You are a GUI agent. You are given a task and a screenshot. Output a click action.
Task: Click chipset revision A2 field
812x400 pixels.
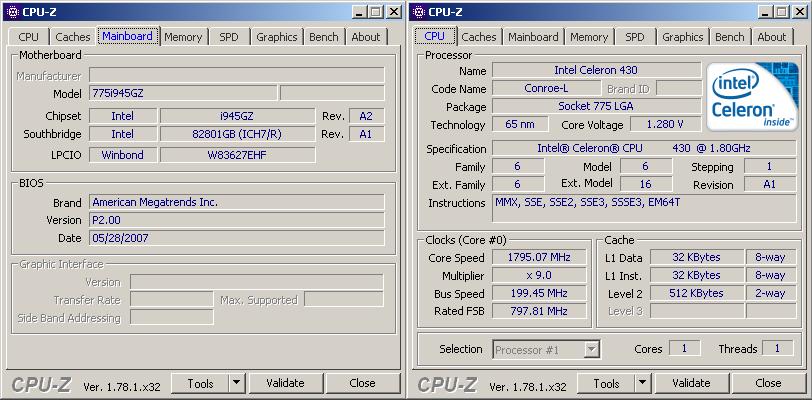367,116
